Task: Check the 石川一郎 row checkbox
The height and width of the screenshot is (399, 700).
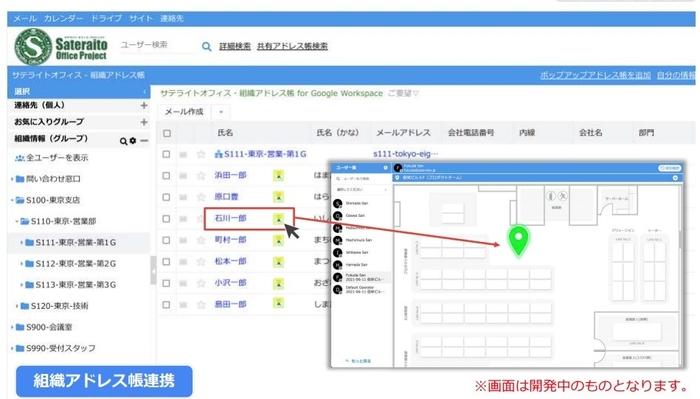Action: coord(166,219)
